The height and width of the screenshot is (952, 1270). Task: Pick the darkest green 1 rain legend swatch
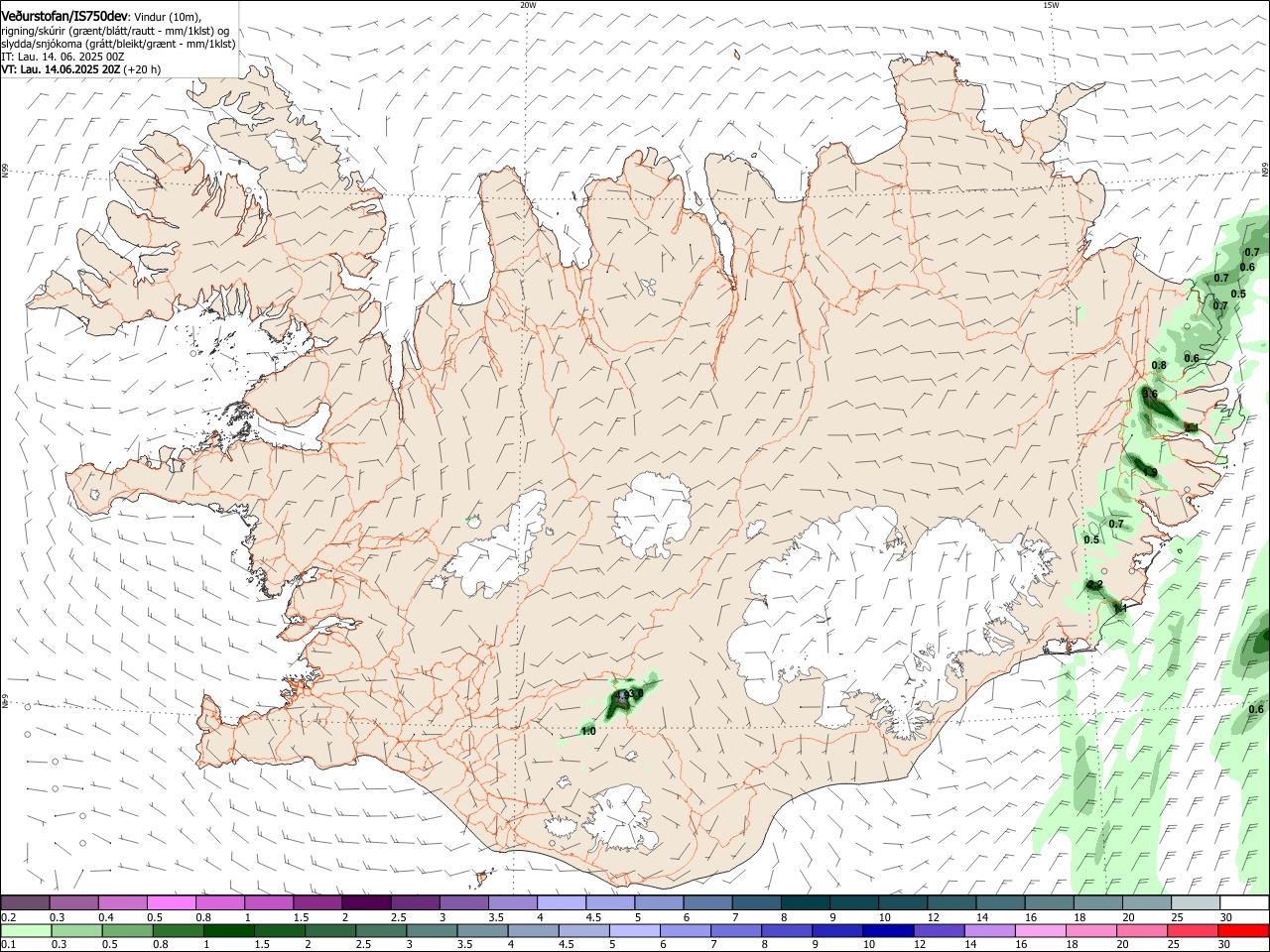(228, 931)
